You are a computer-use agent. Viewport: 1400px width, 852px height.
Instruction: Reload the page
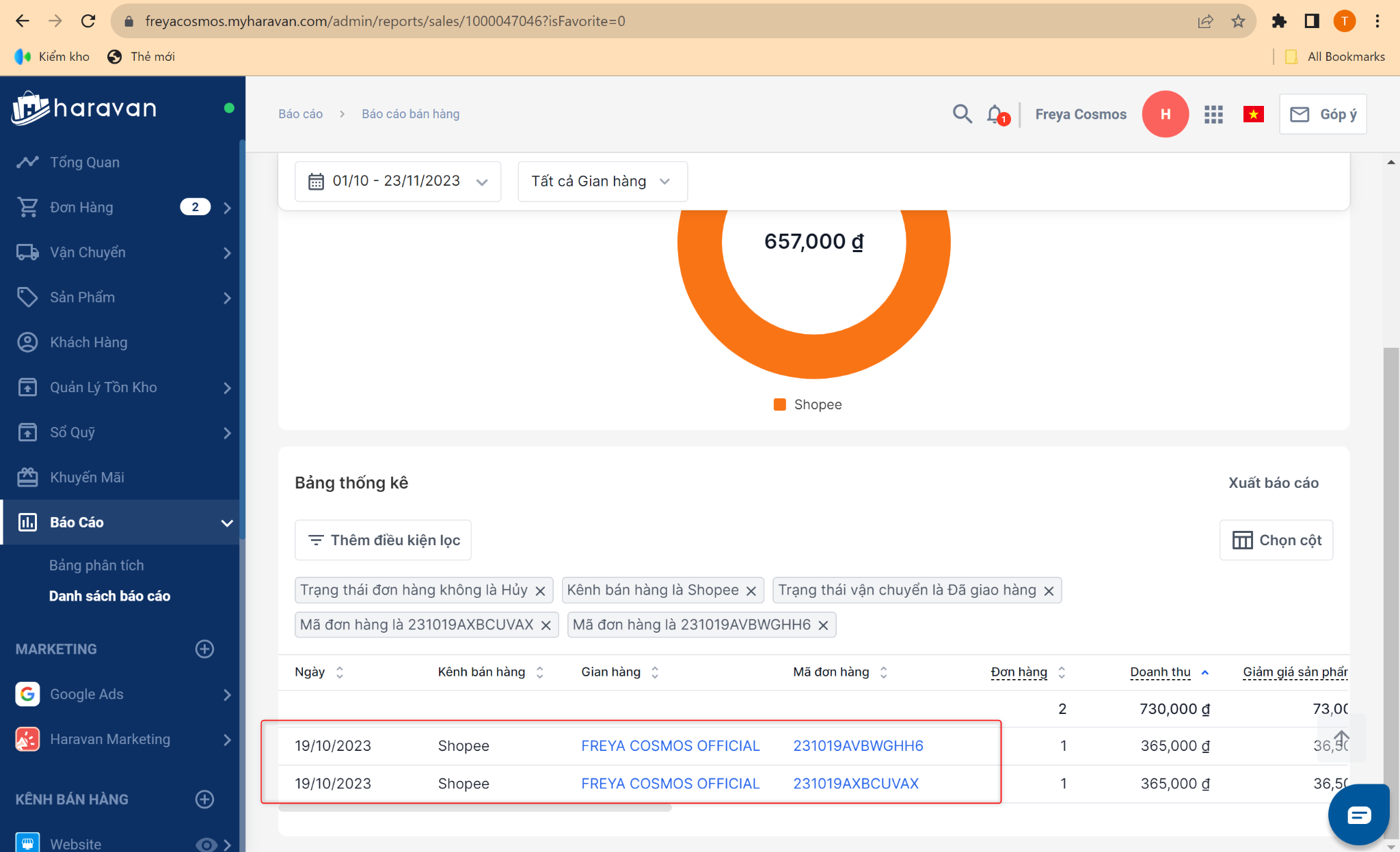[x=88, y=21]
